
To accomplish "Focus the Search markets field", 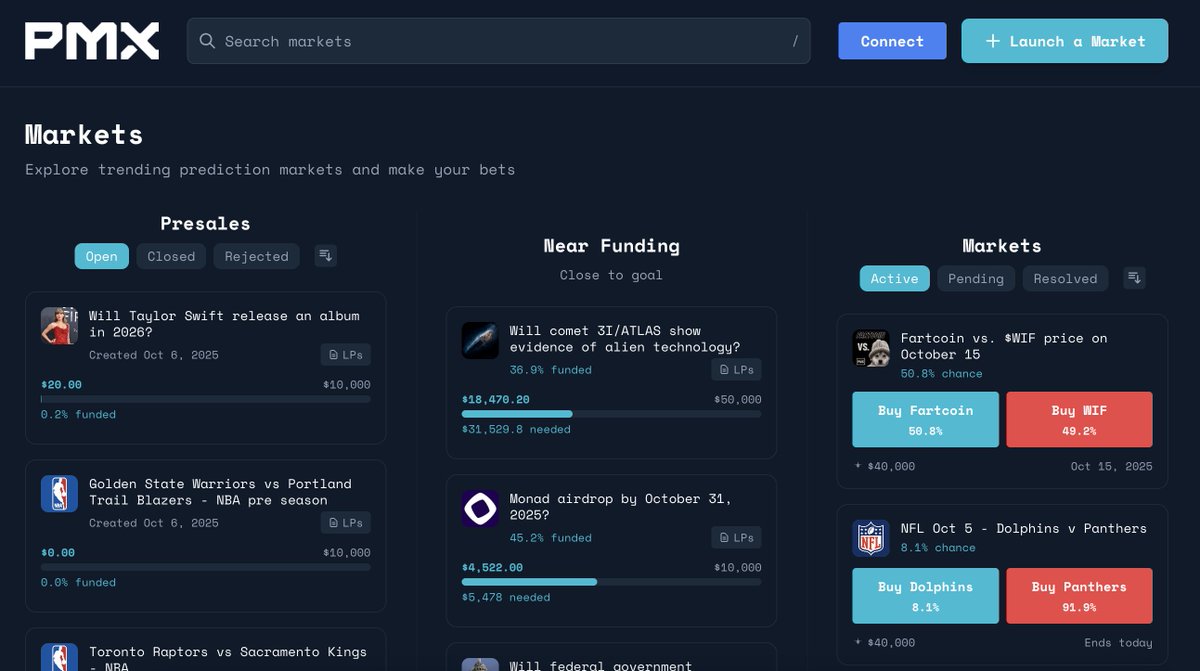I will click(x=498, y=41).
